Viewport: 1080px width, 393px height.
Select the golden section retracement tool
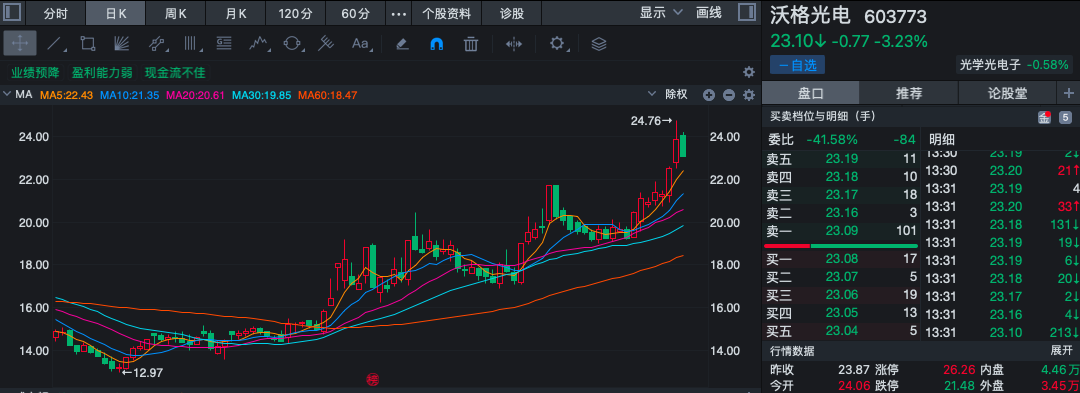click(x=224, y=44)
